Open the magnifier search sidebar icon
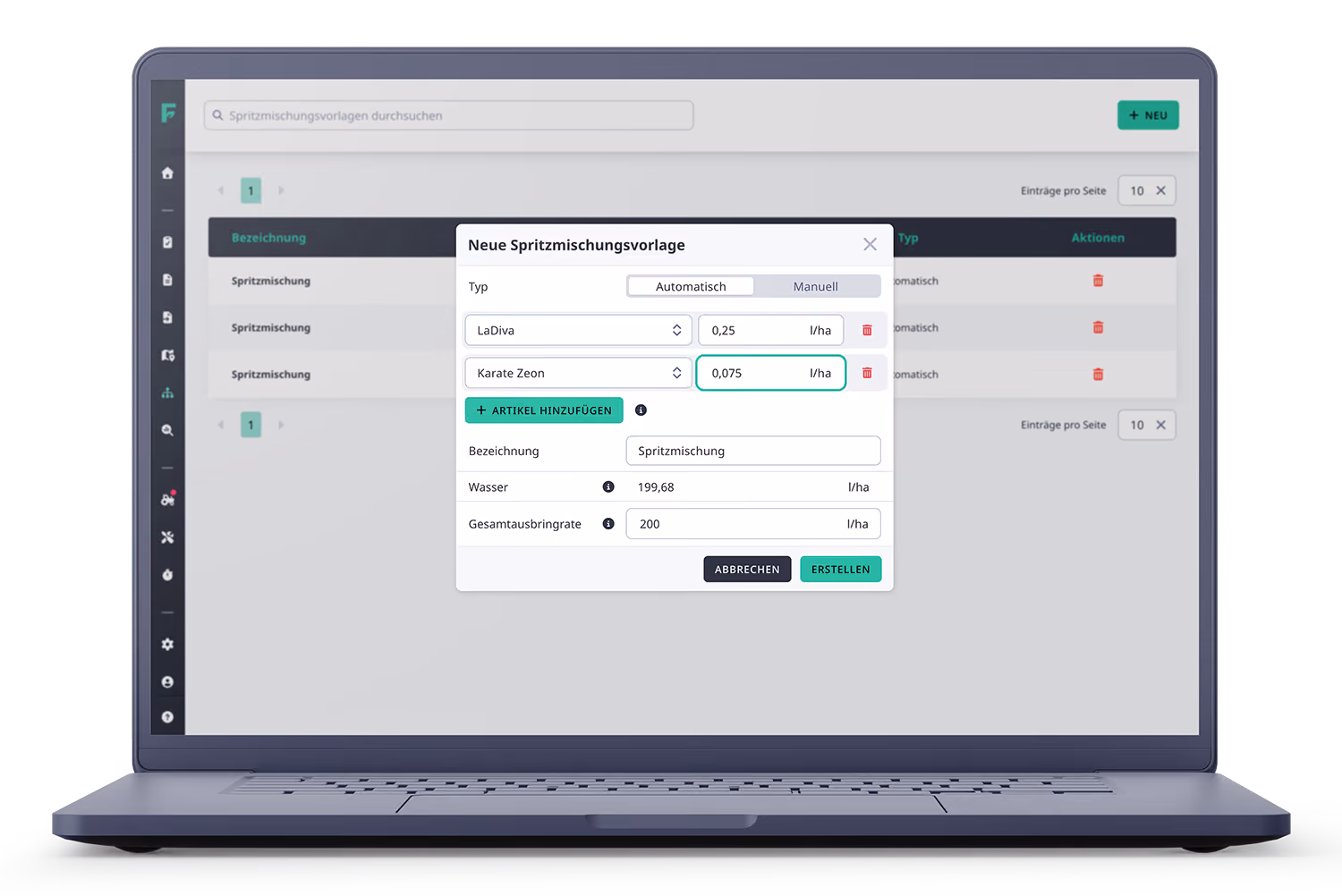 pos(167,430)
